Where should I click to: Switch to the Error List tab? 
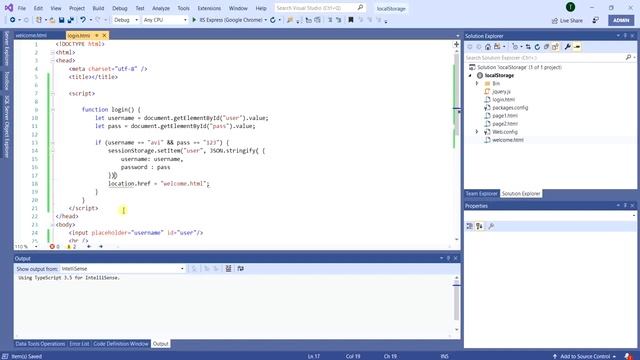tap(79, 344)
